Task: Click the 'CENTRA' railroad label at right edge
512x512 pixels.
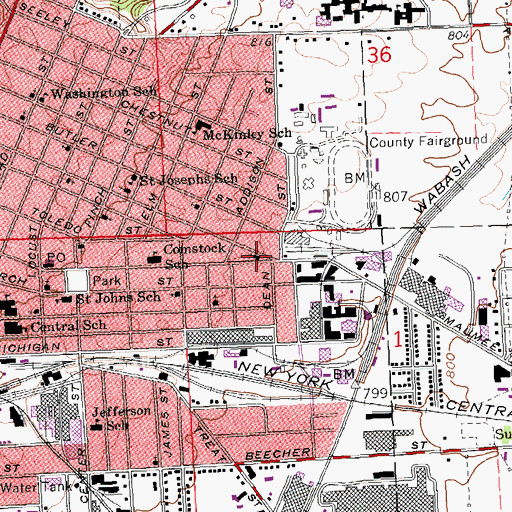Action: pos(479,408)
